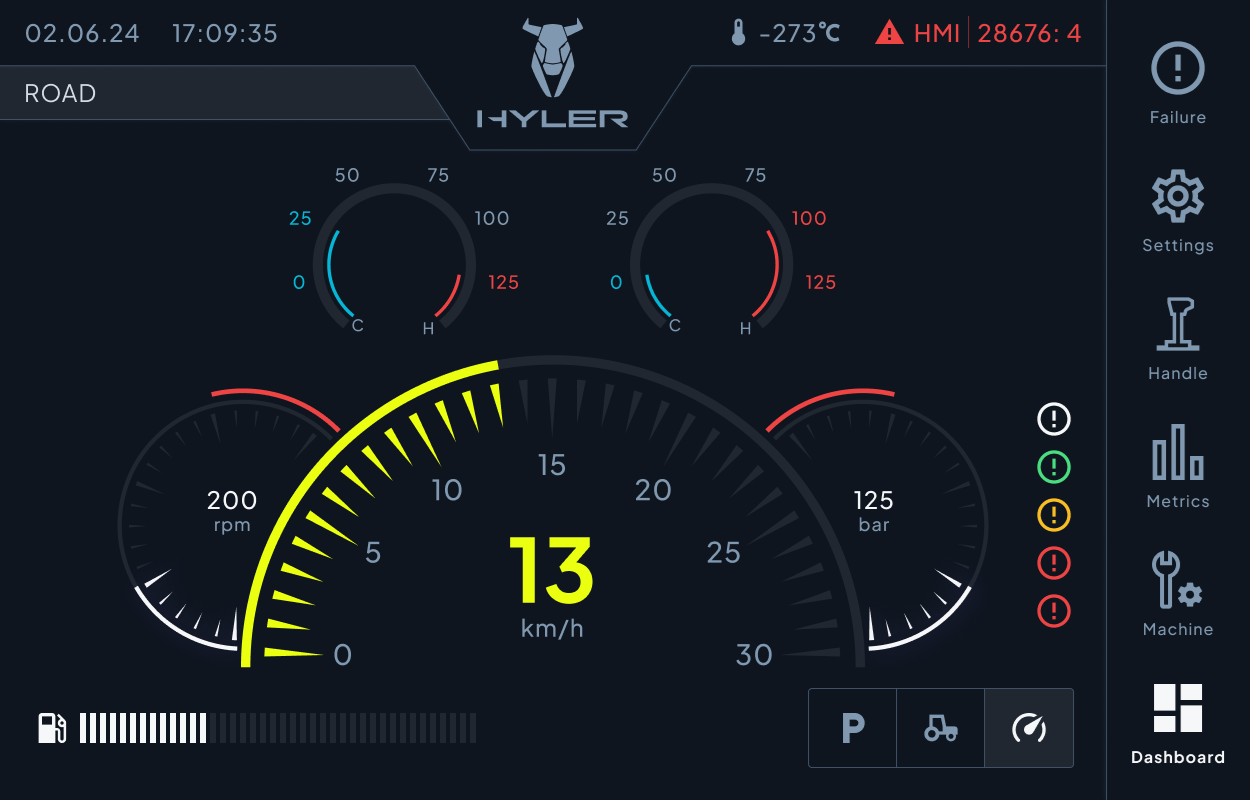Select the tractor field mode
This screenshot has height=800, width=1250.
(x=940, y=728)
